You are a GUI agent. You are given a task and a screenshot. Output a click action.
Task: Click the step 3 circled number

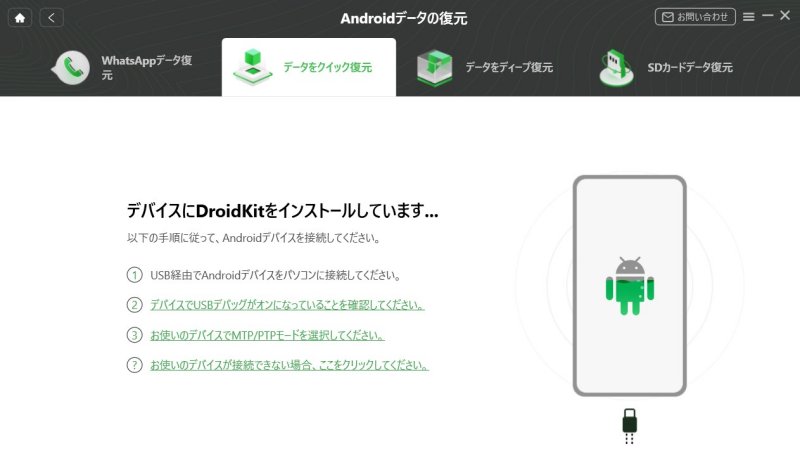click(x=134, y=335)
